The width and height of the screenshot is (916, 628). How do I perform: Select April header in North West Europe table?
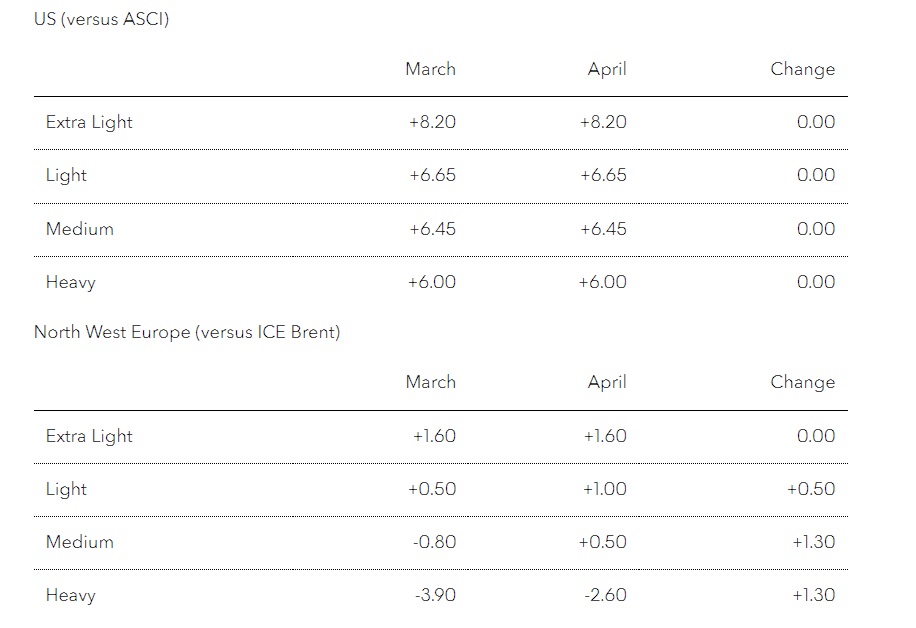pos(607,383)
